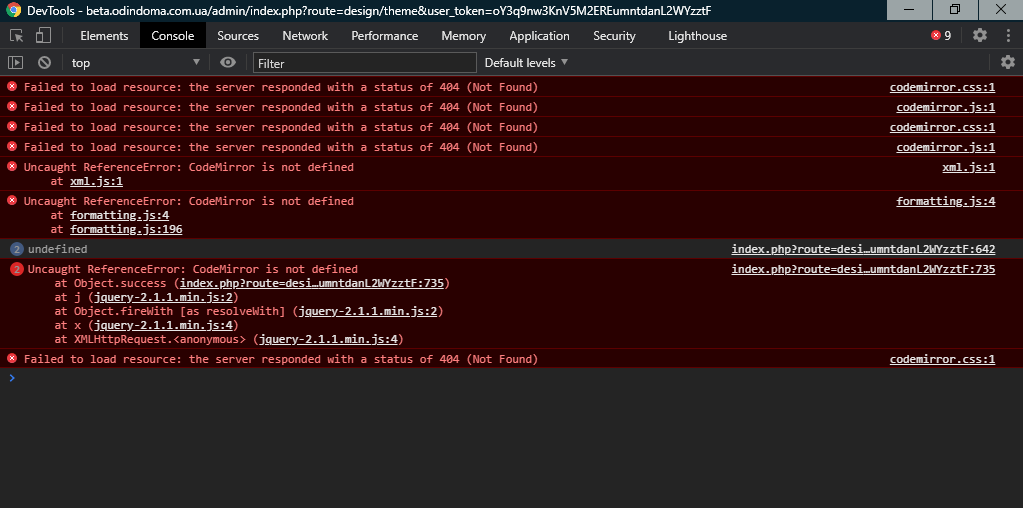
Task: Open the DevTools three-dot customize menu
Action: pos(1006,35)
